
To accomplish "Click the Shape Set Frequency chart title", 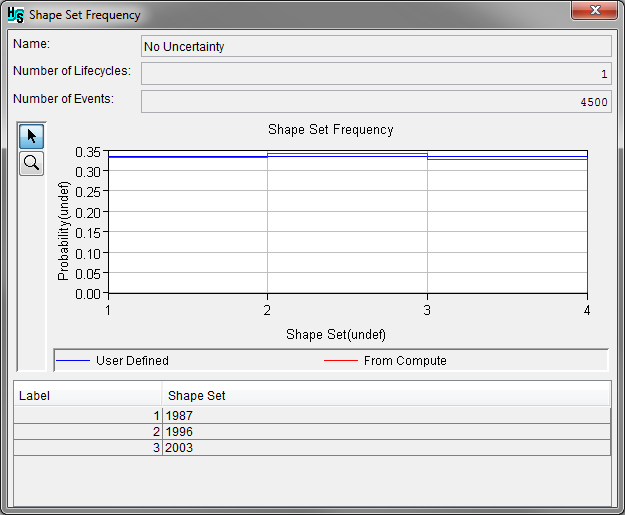I will (331, 130).
